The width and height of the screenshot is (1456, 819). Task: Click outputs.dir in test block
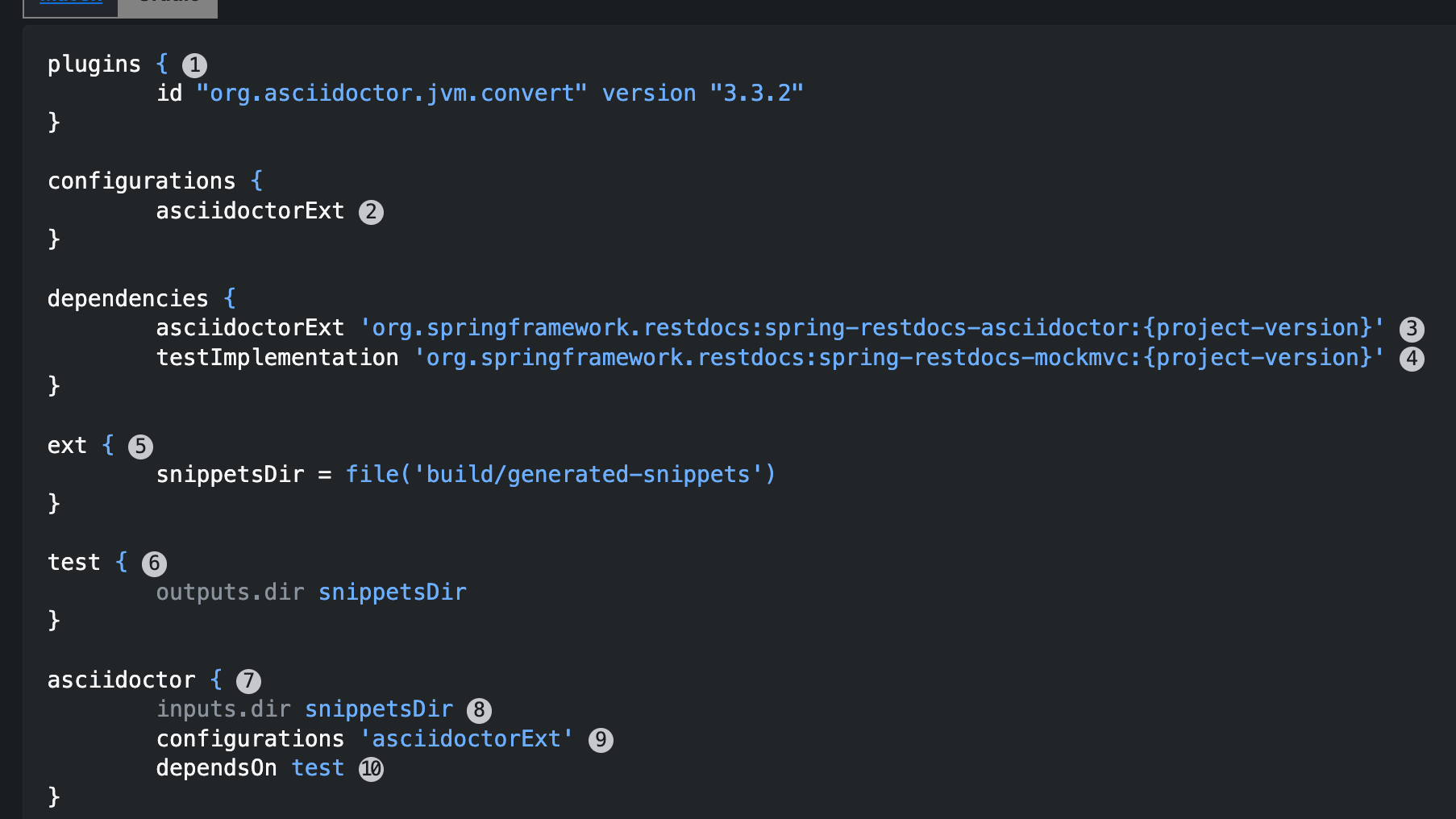coord(231,592)
